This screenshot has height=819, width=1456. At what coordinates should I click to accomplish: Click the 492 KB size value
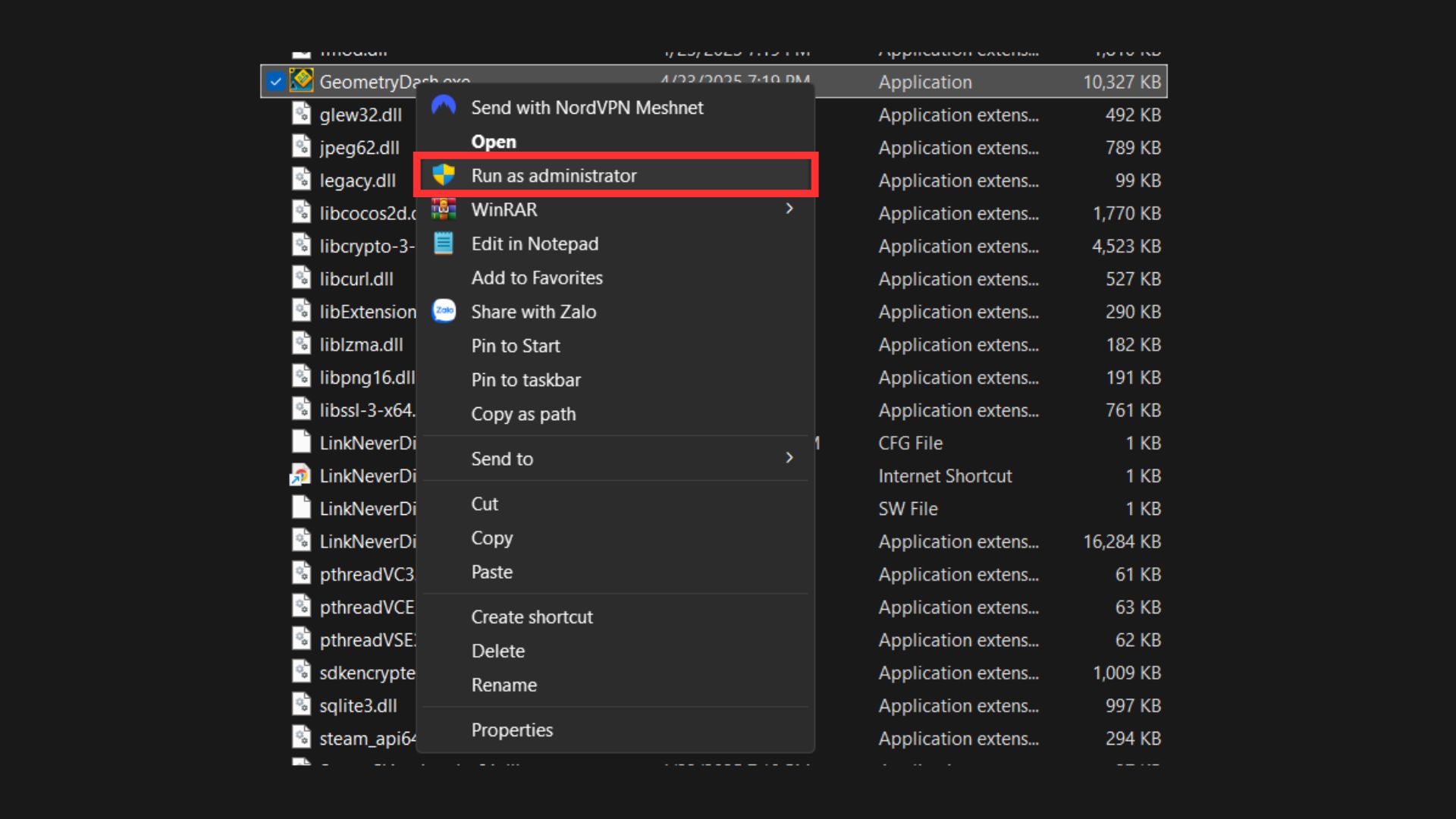tap(1133, 115)
